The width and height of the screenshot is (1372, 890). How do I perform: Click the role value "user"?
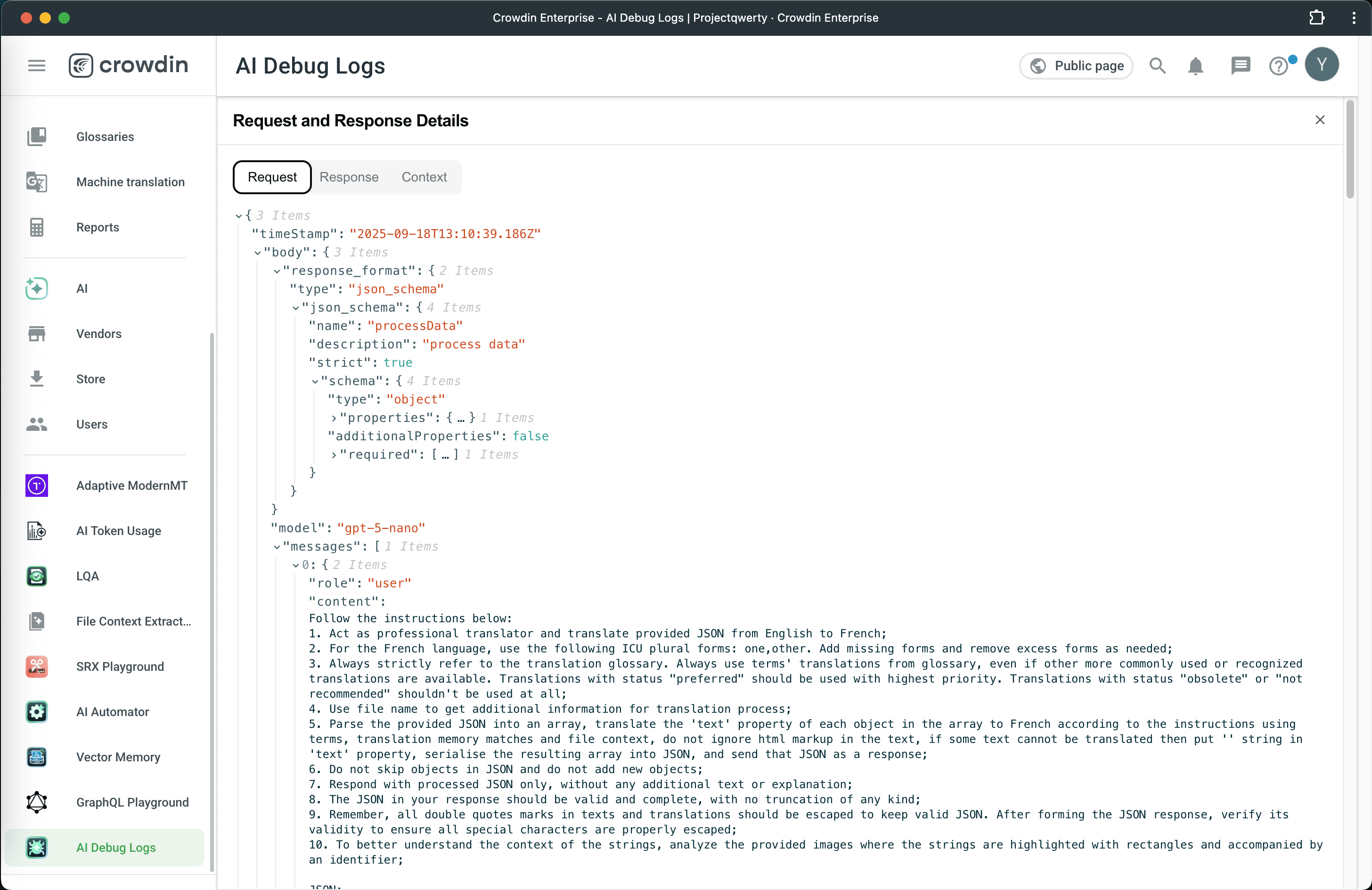(x=389, y=583)
